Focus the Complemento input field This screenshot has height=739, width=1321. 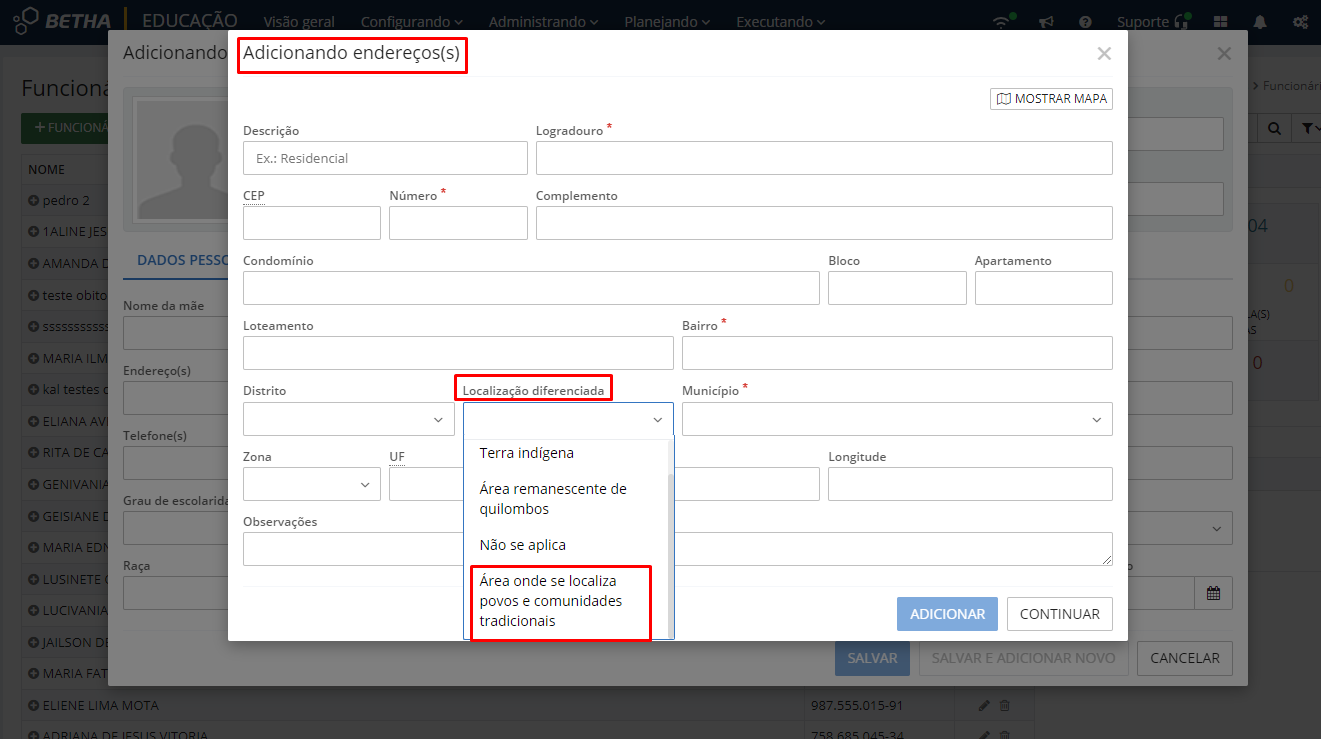824,223
